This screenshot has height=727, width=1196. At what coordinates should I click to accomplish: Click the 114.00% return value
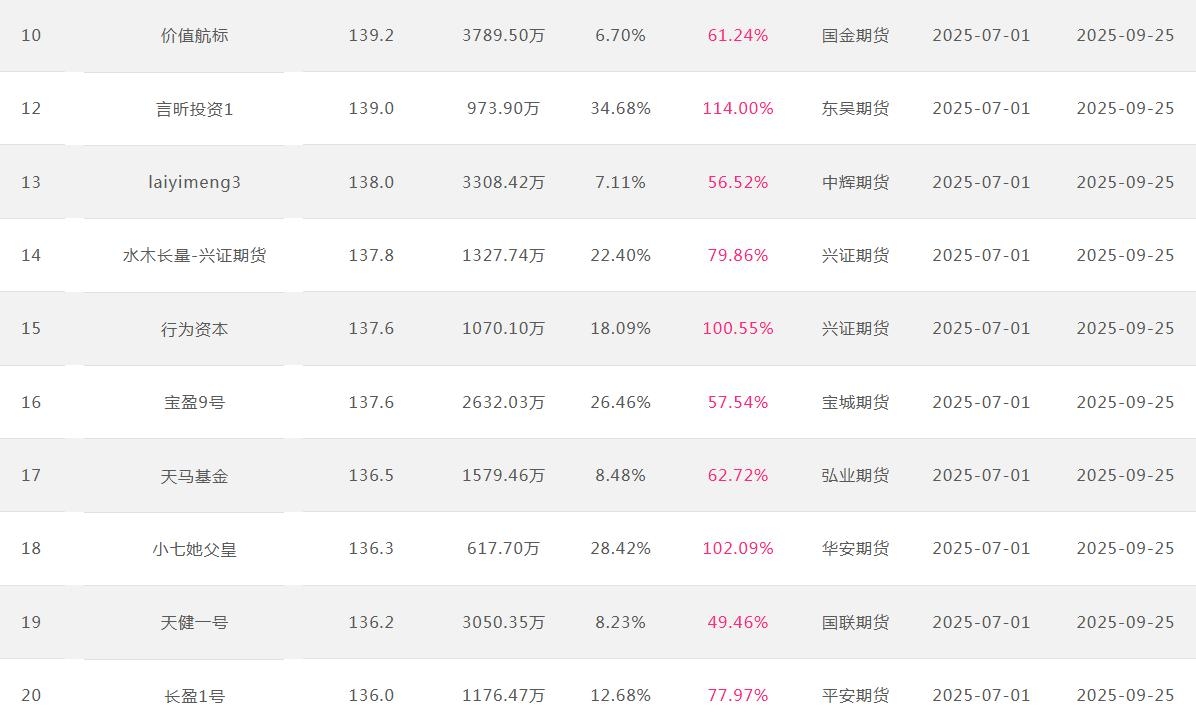point(738,108)
